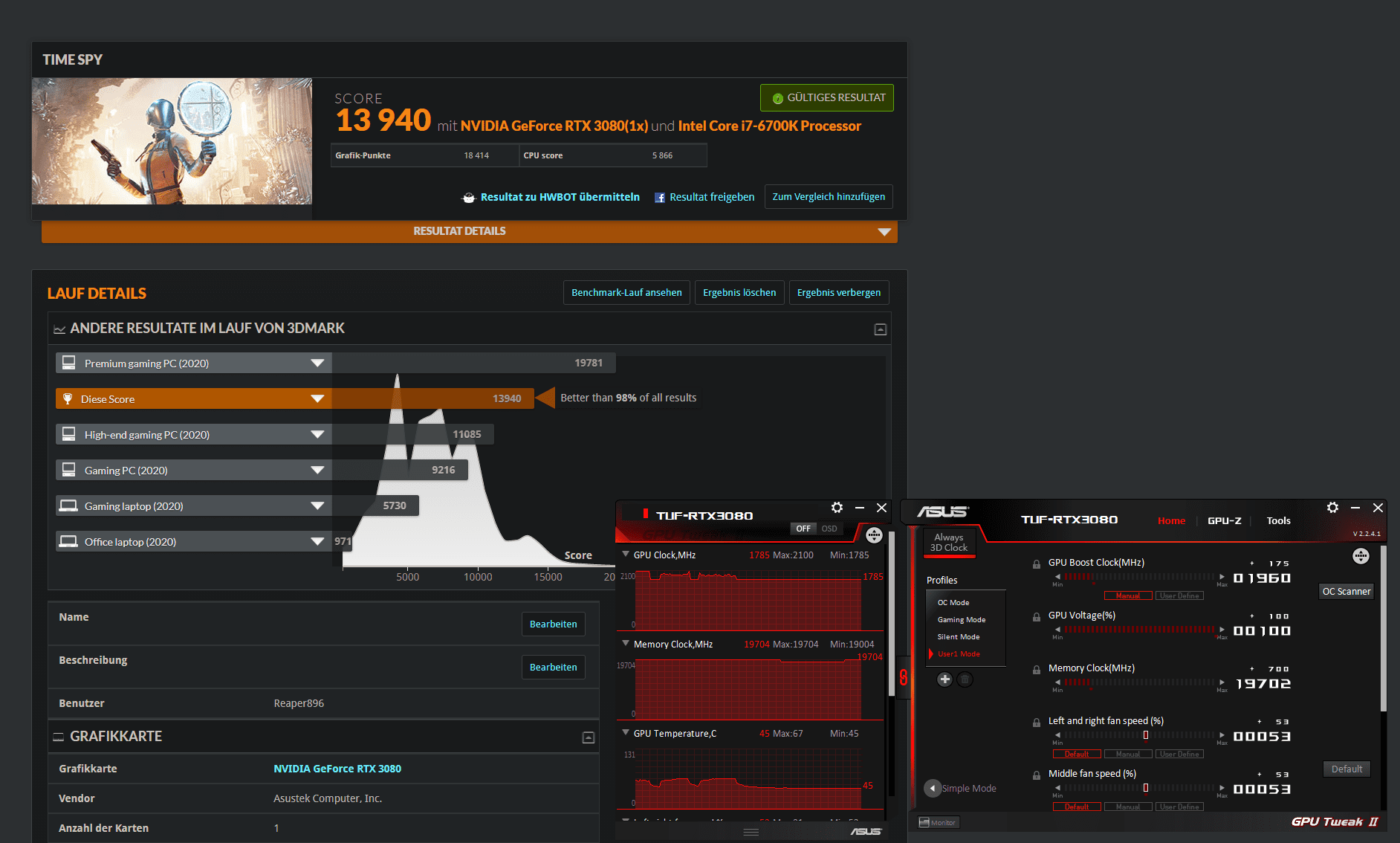The height and width of the screenshot is (843, 1400).
Task: Open settings gear in GPU Tweak main window
Action: [x=1332, y=508]
